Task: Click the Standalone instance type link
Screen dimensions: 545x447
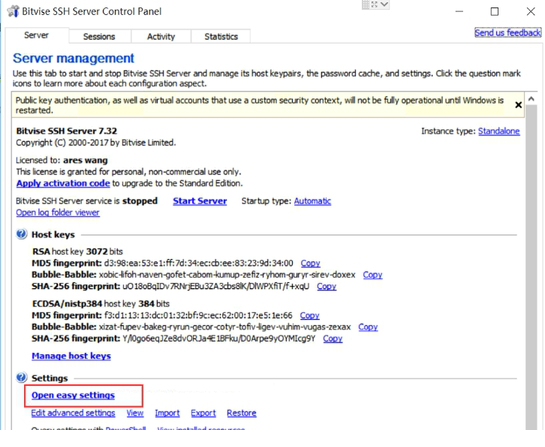Action: coord(499,131)
